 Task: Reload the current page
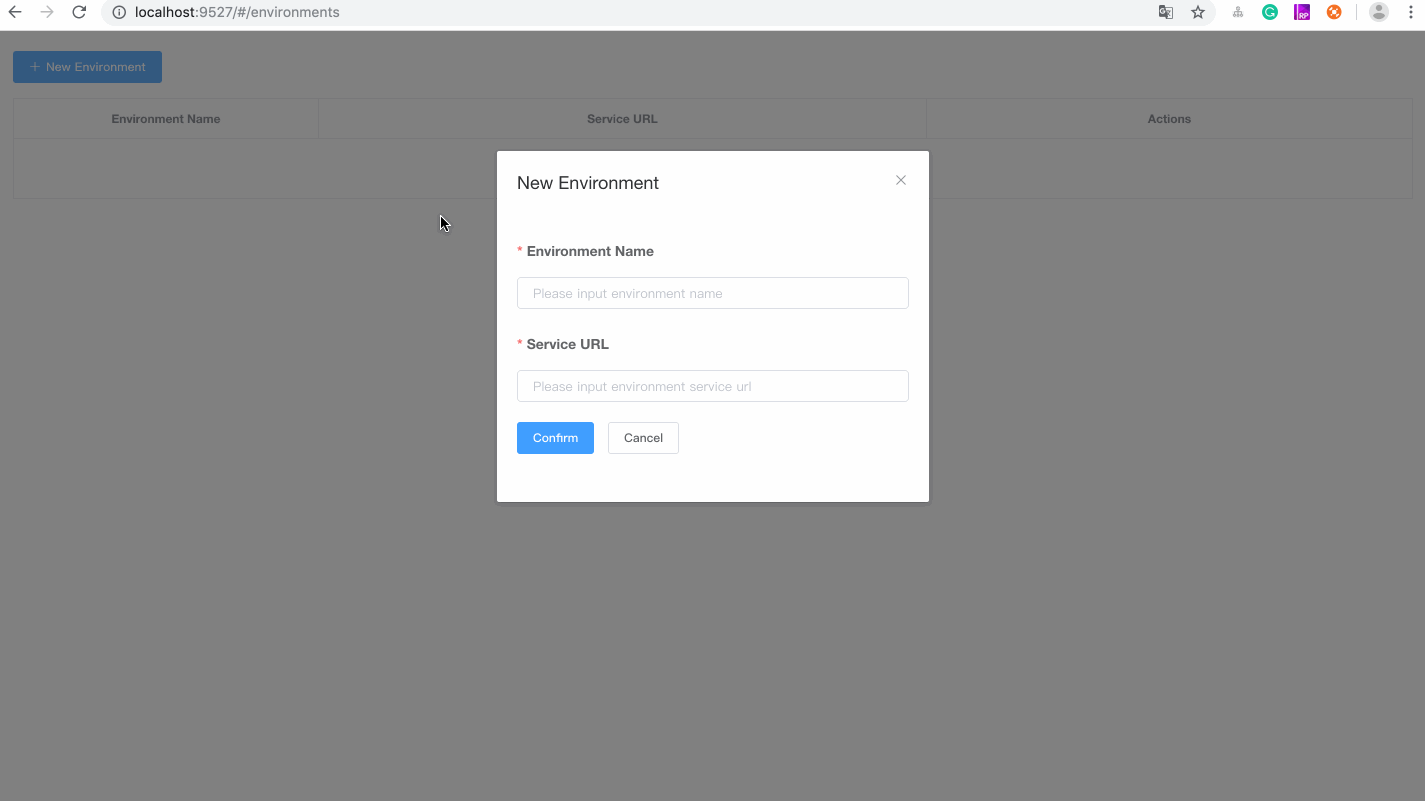79,12
